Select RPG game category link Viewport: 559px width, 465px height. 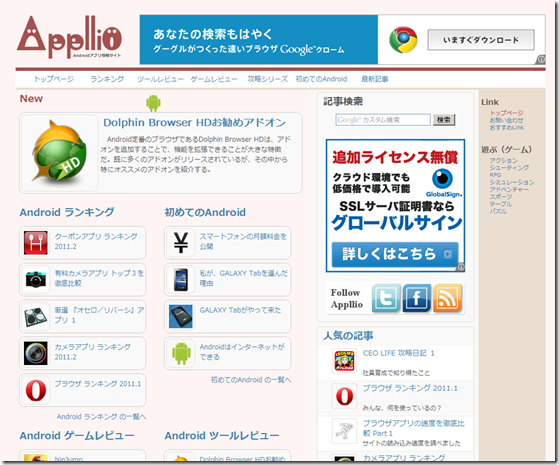(x=496, y=175)
